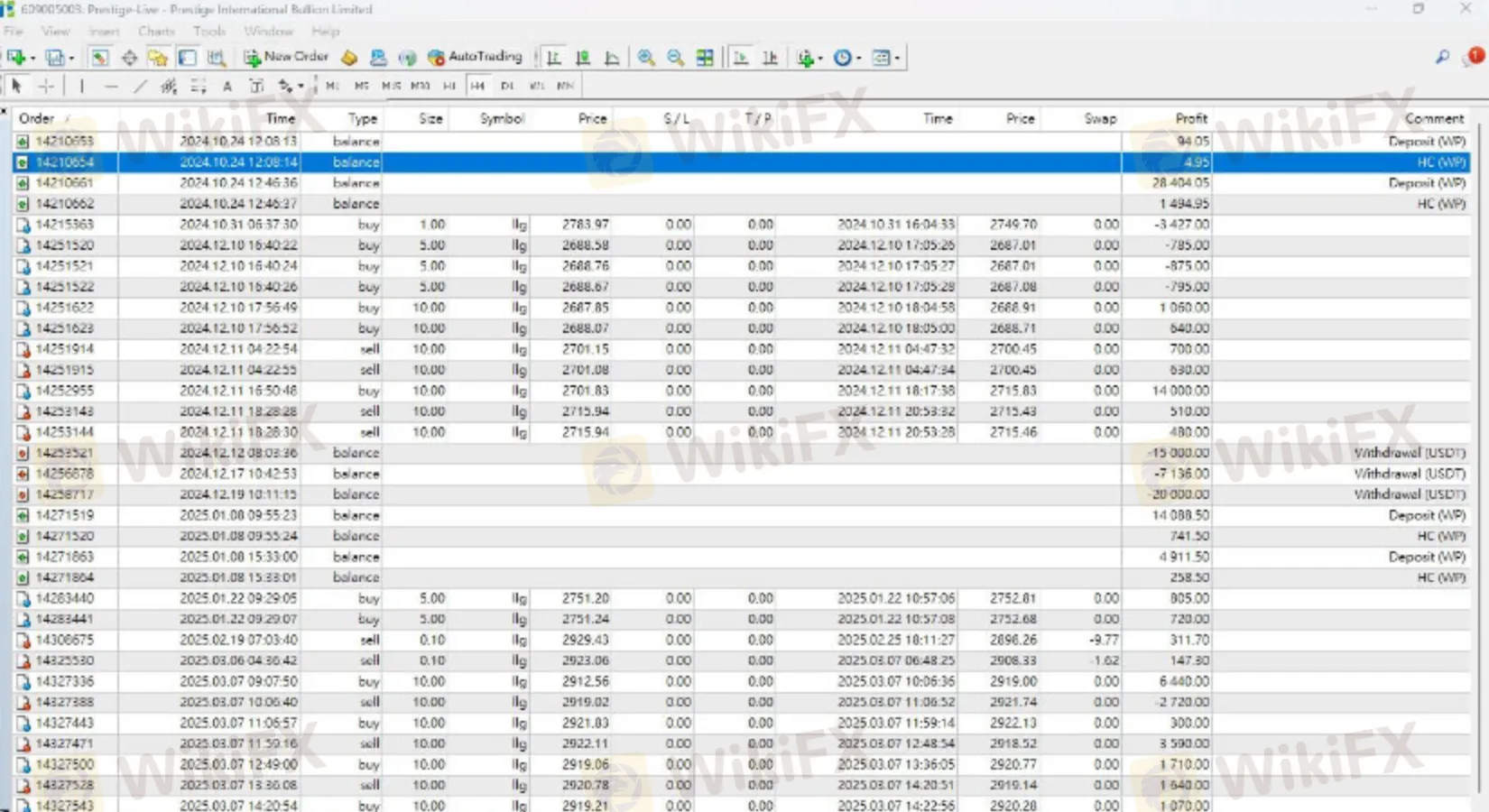Select the Crosshair tool

click(46, 86)
